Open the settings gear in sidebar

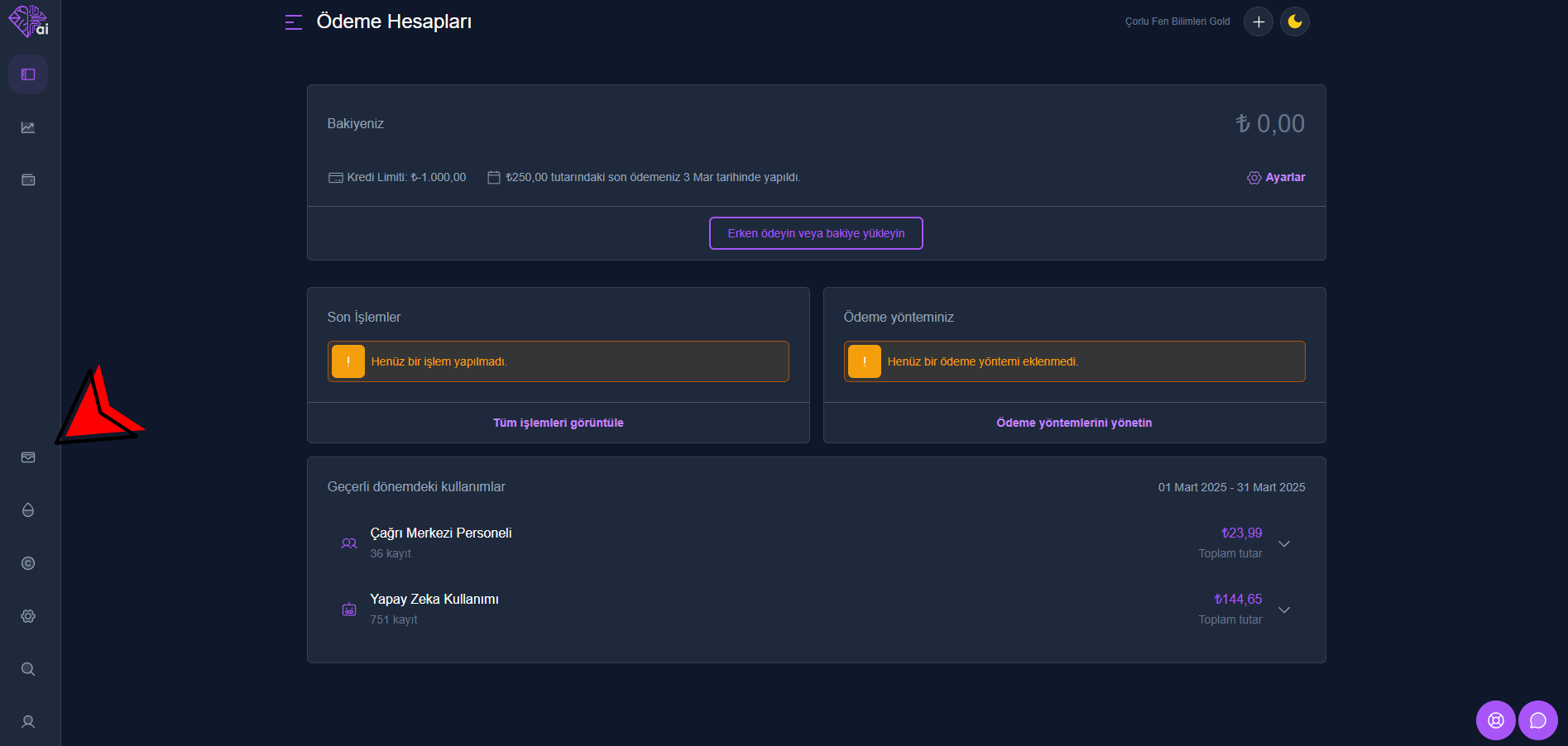click(28, 616)
